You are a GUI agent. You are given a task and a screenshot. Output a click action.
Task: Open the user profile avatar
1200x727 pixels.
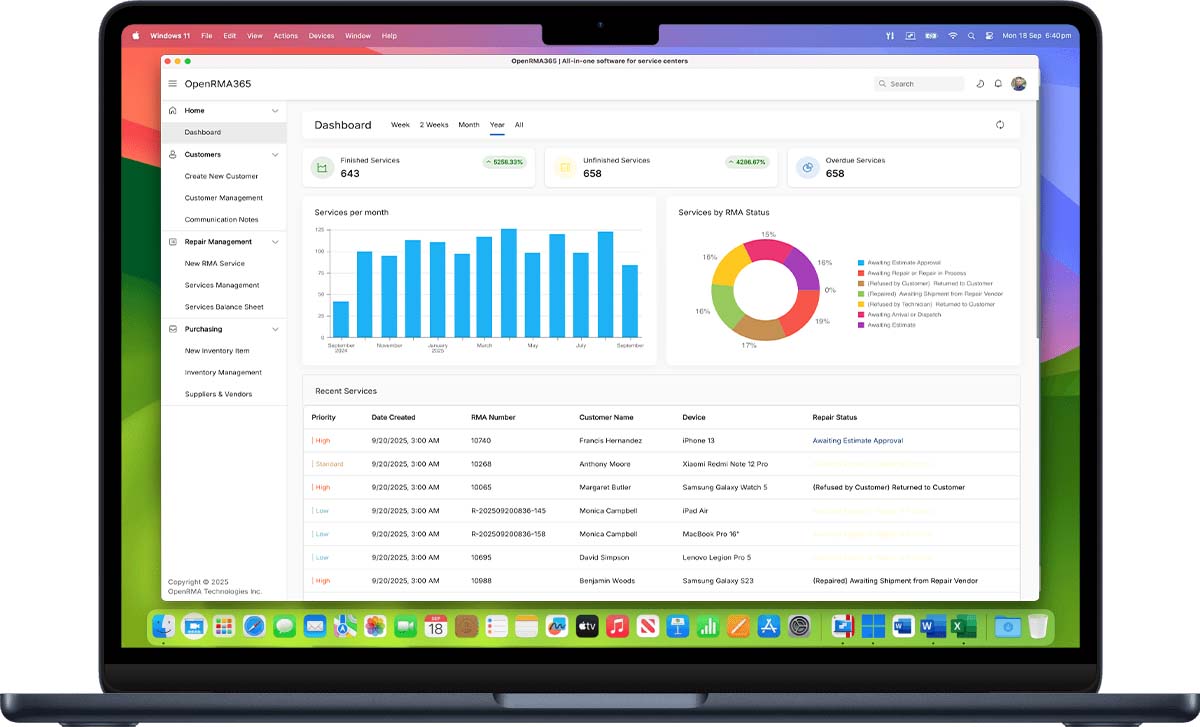(1018, 84)
